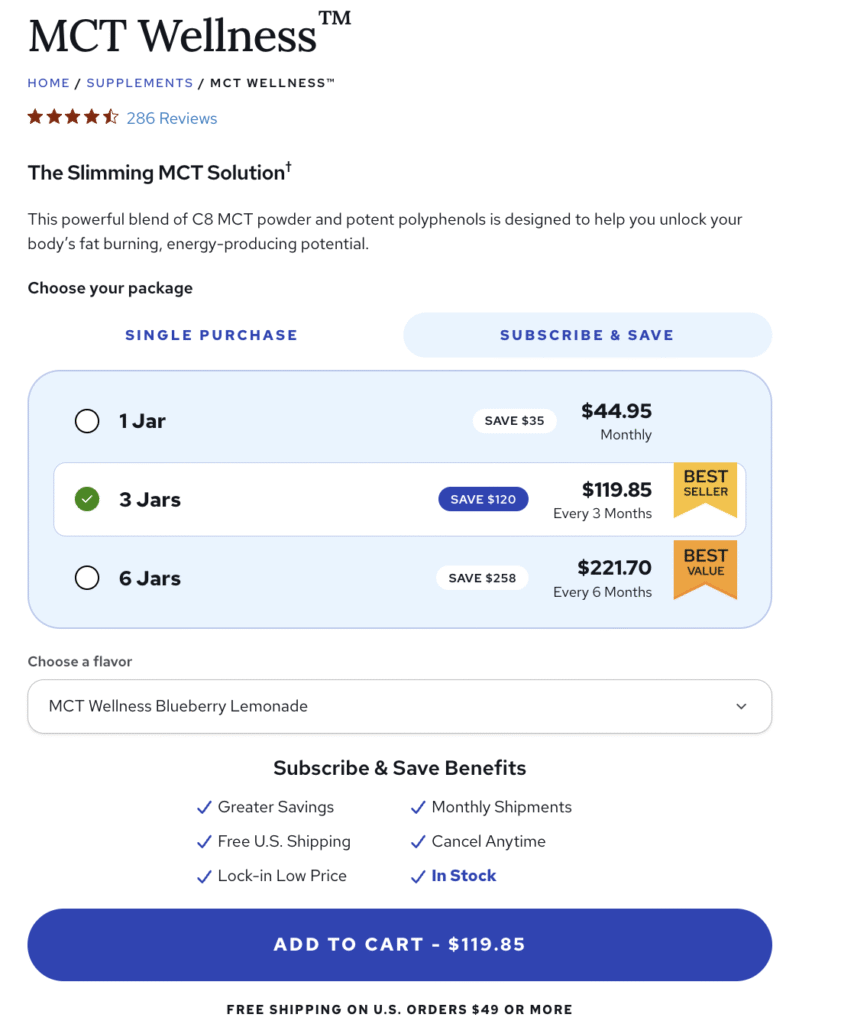This screenshot has width=854, height=1024.
Task: Click the checkmark beside In Stock
Action: point(418,876)
